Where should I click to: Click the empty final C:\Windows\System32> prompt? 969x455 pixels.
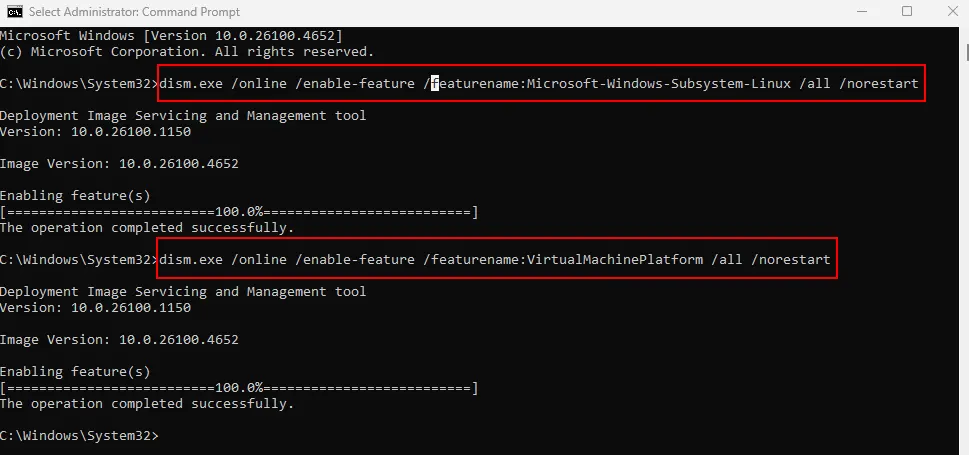(x=80, y=436)
